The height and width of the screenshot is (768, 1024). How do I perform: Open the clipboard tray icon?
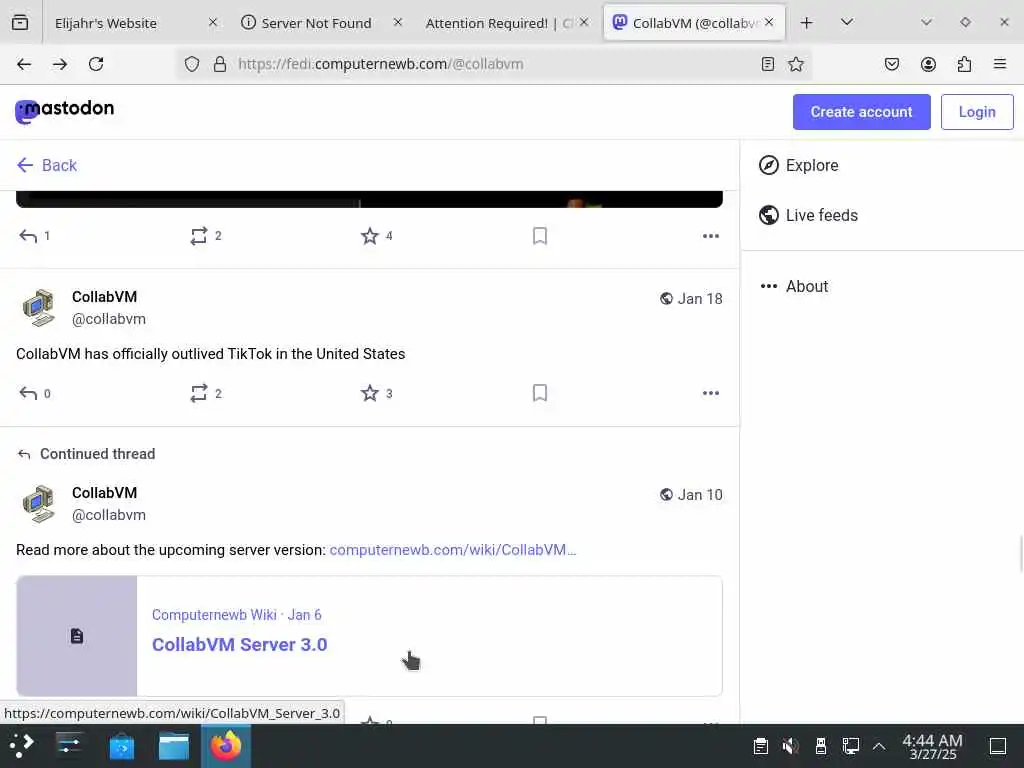click(x=760, y=746)
